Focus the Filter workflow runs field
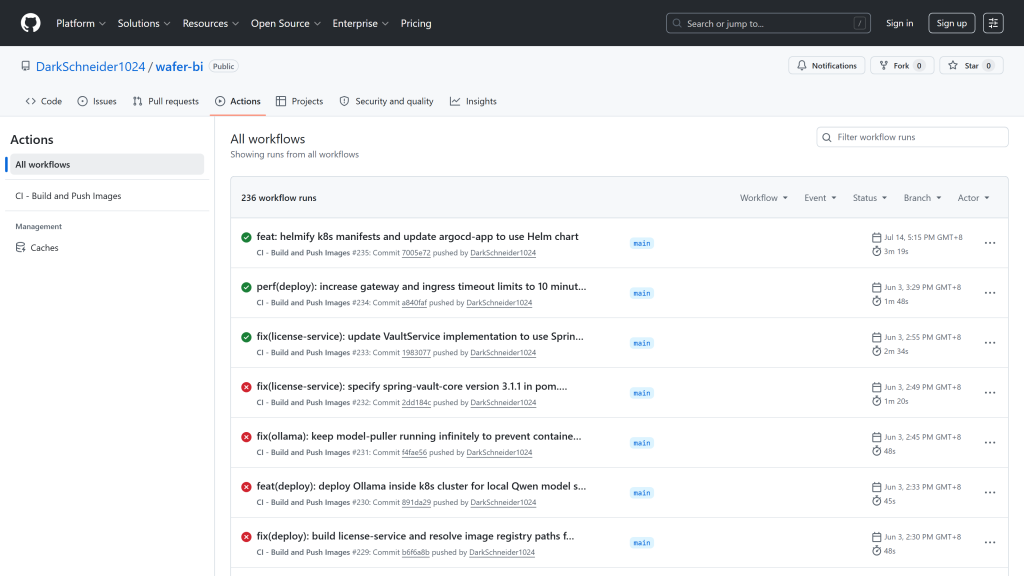Image resolution: width=1024 pixels, height=576 pixels. click(x=912, y=137)
